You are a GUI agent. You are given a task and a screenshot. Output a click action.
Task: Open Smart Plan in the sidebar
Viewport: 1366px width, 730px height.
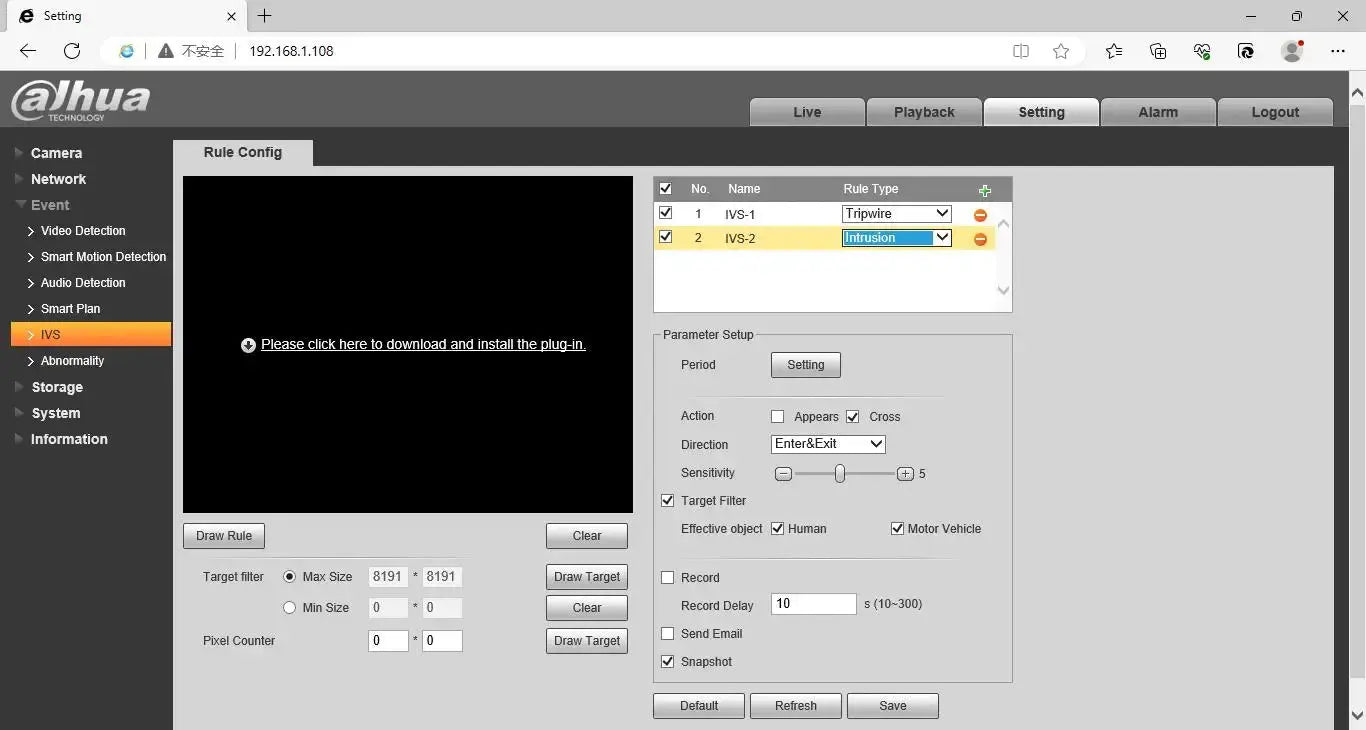point(70,309)
